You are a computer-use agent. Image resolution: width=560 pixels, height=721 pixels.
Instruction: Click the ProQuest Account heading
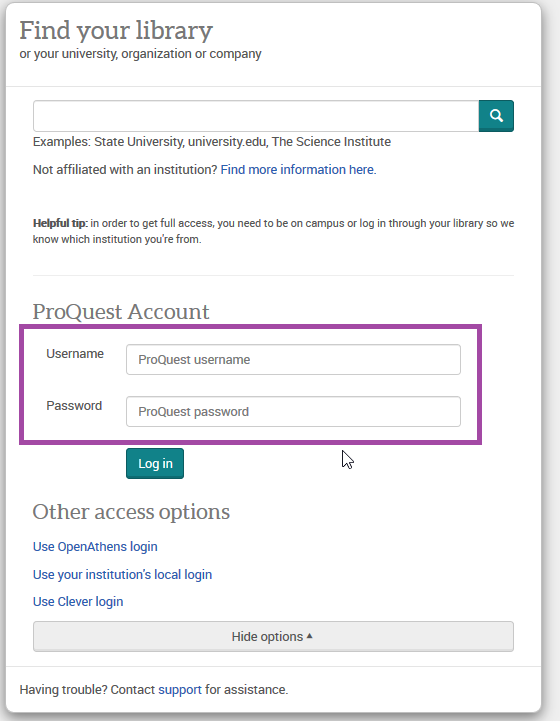[x=121, y=312]
